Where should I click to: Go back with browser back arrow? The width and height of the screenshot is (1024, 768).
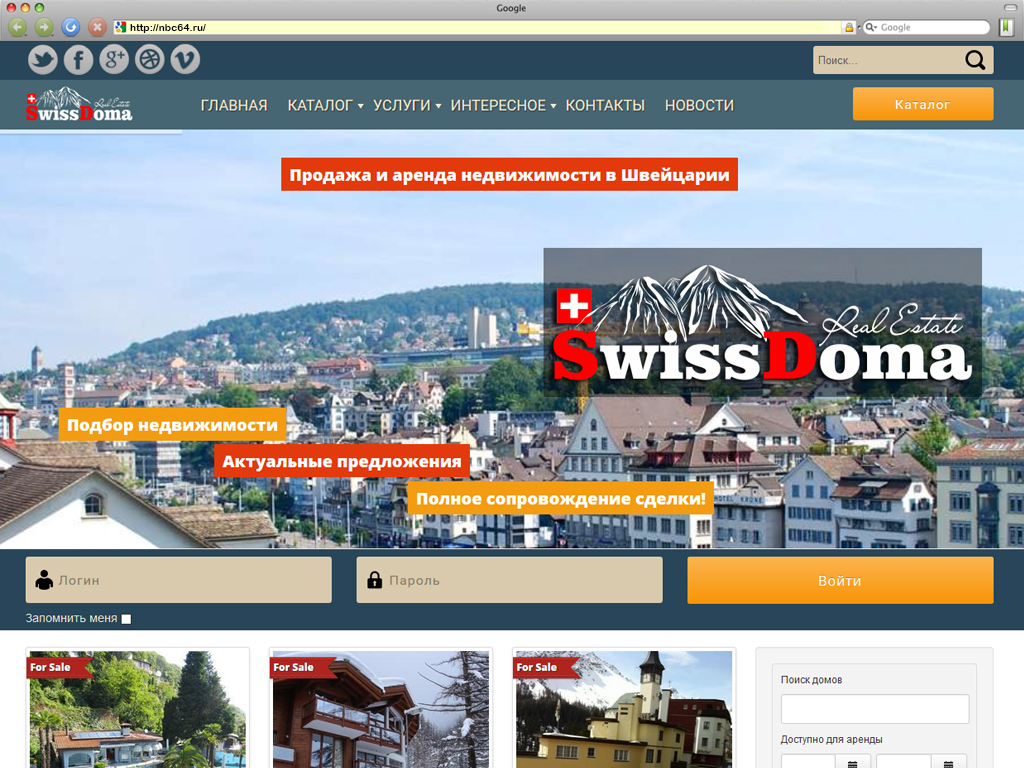(18, 27)
